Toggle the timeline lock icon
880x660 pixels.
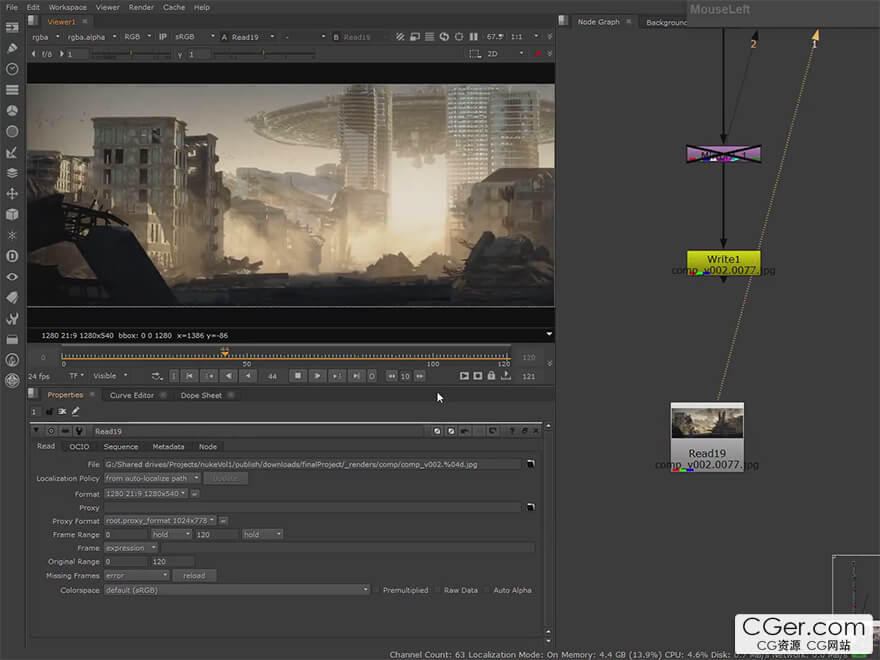tap(492, 376)
